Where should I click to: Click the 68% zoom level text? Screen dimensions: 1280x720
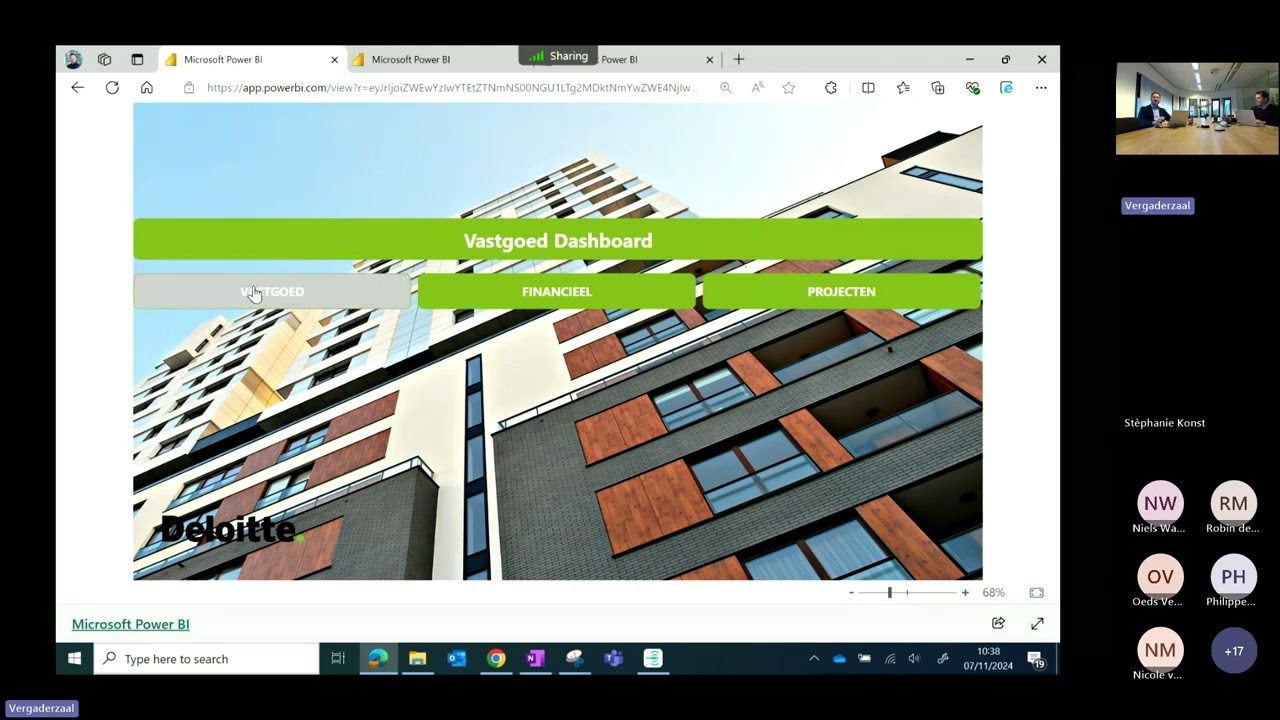pyautogui.click(x=993, y=593)
